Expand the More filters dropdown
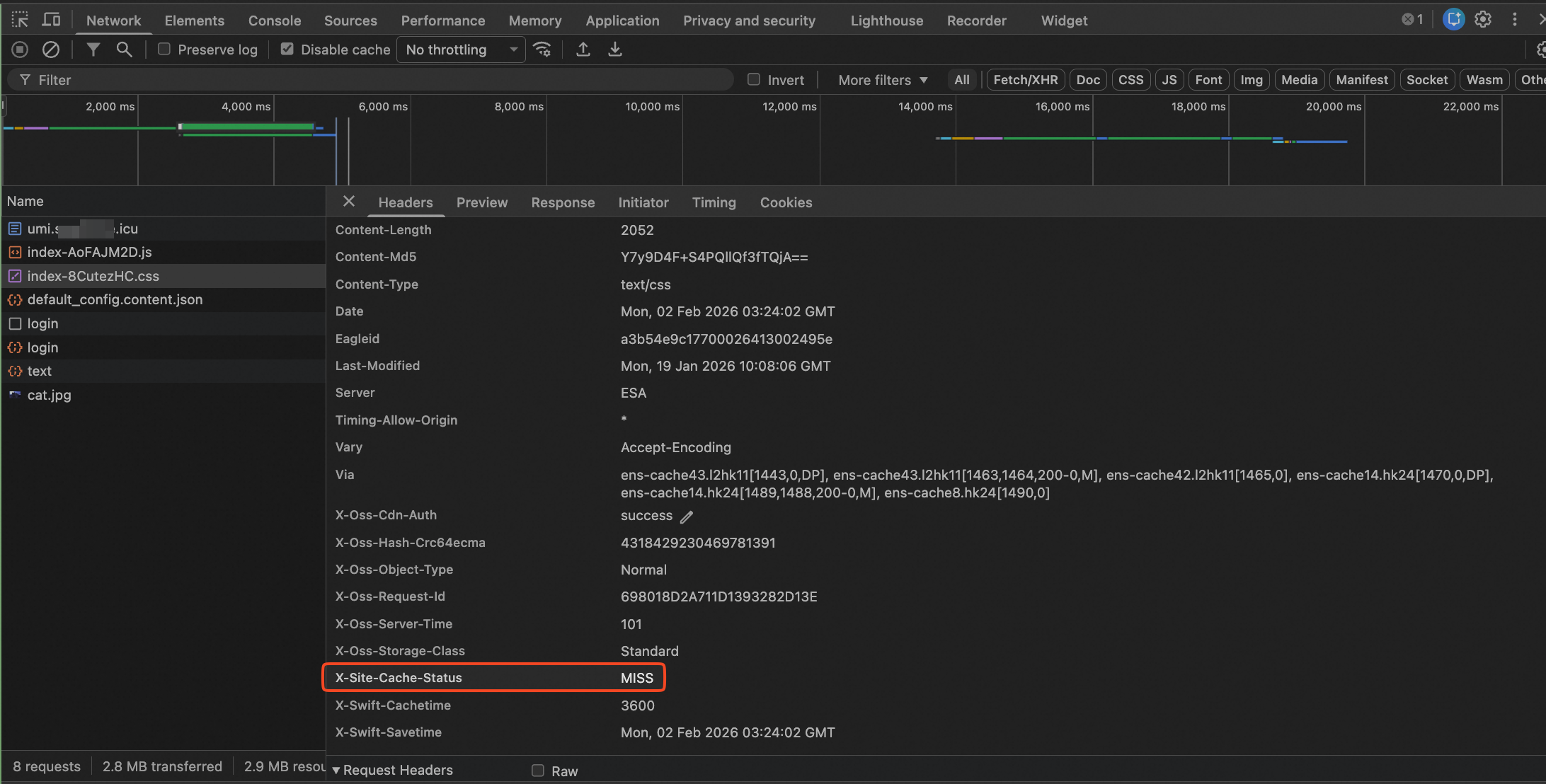This screenshot has height=784, width=1546. (882, 80)
